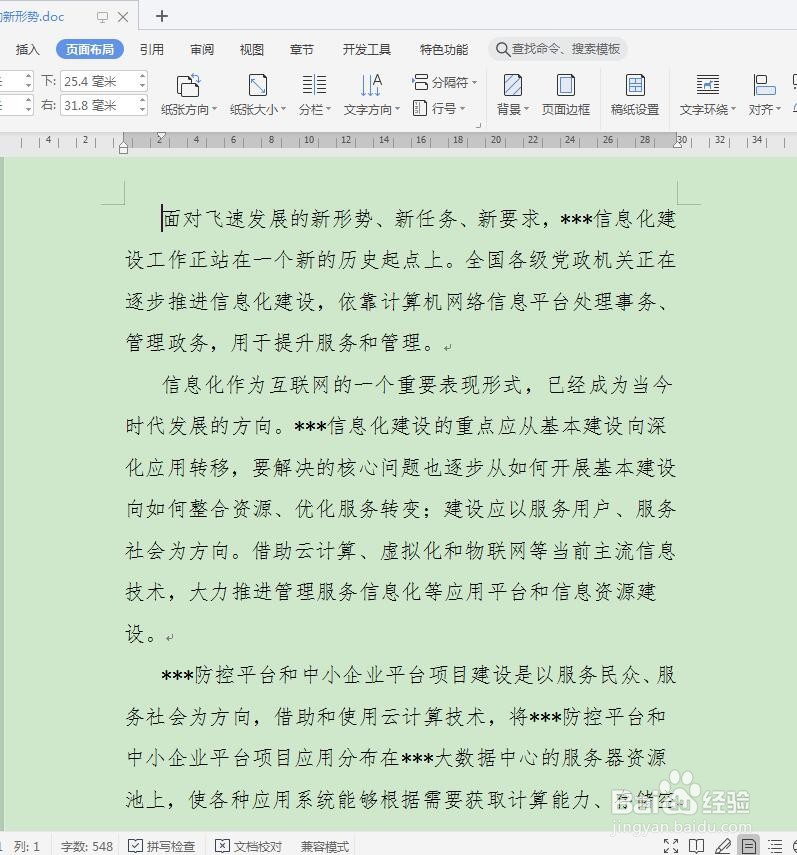
Task: Click the 分隔符 break icon
Action: [x=420, y=82]
